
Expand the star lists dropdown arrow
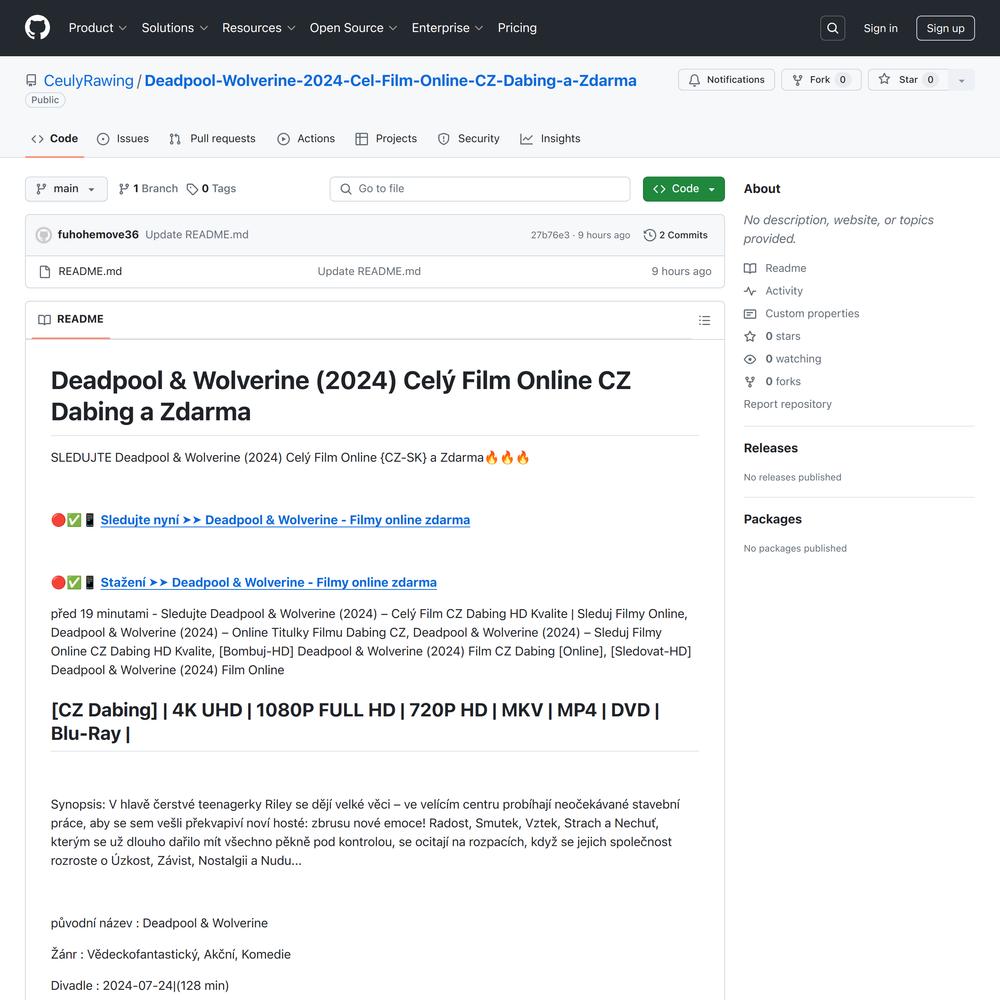pos(961,80)
